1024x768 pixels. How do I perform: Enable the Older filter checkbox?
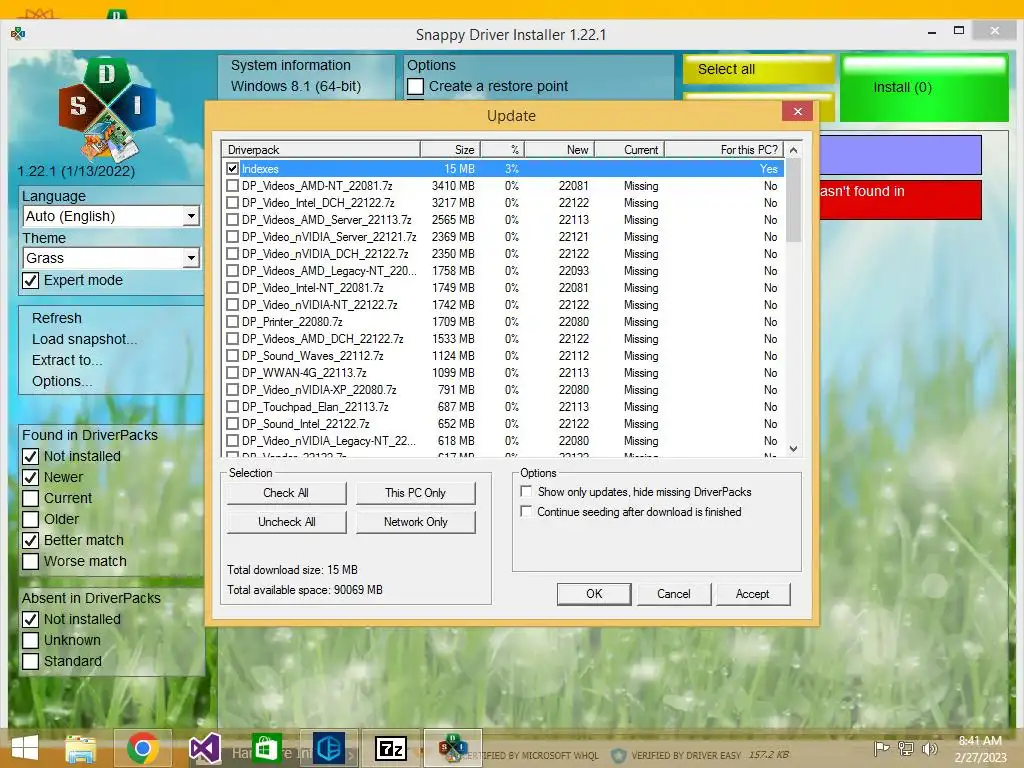pyautogui.click(x=31, y=519)
